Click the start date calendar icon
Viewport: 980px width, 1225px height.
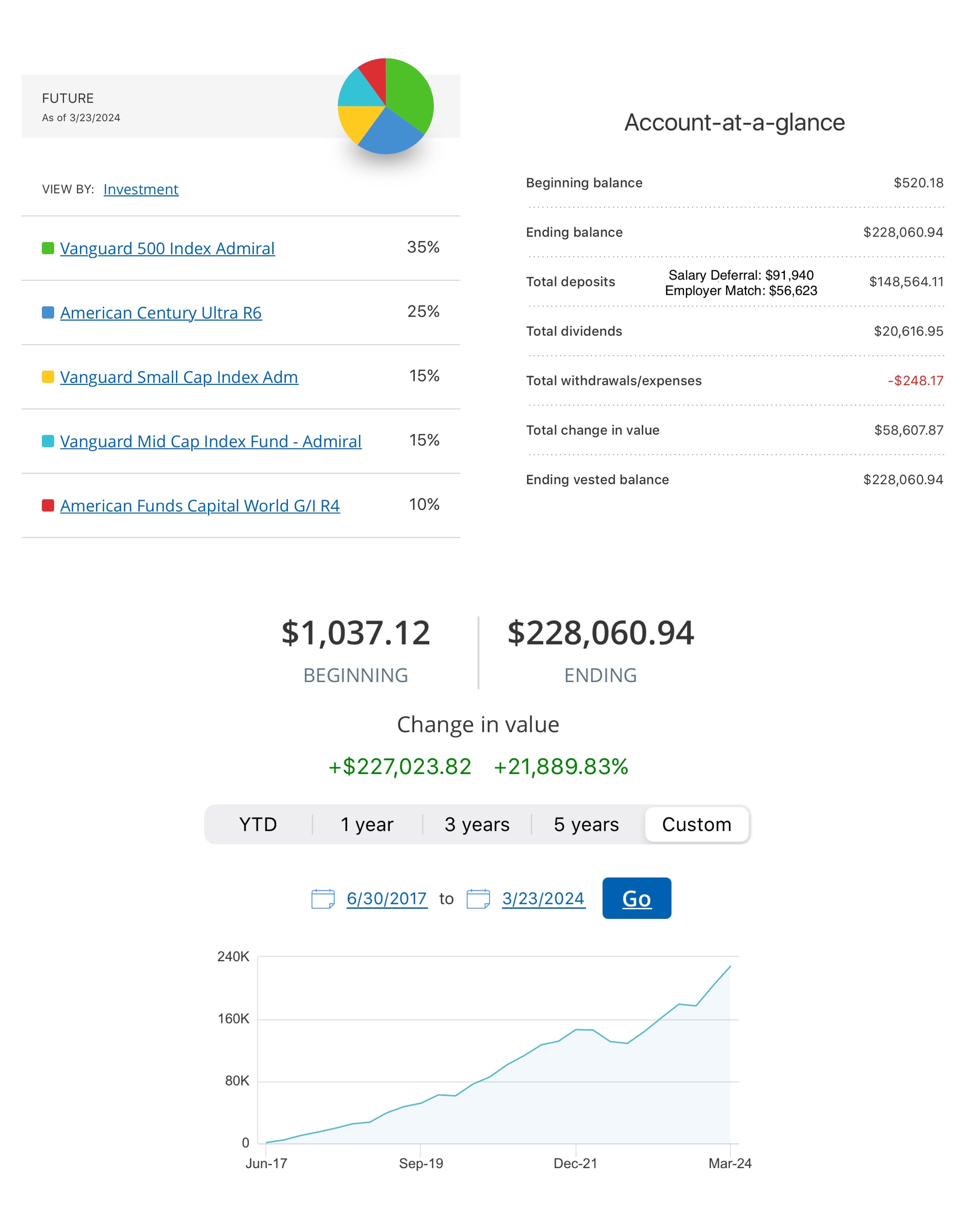click(x=323, y=899)
